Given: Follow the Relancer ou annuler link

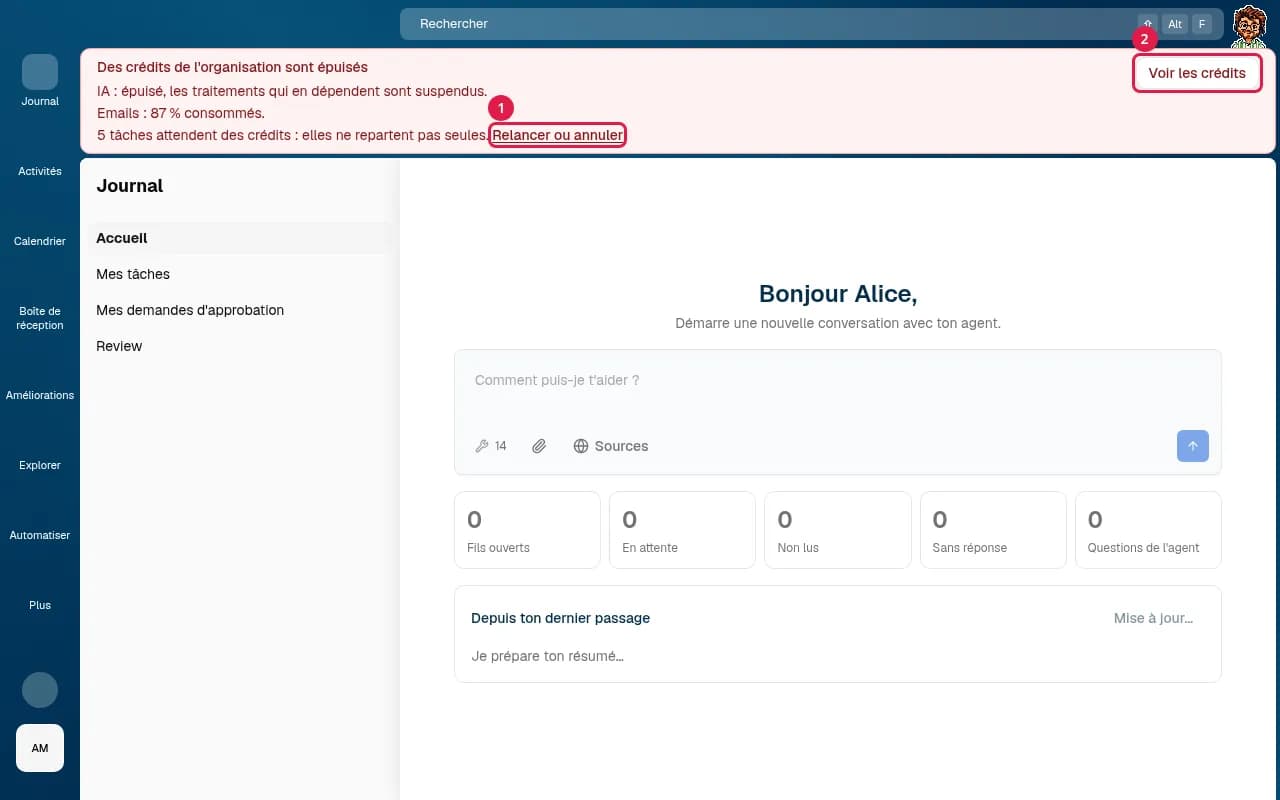Looking at the screenshot, I should coord(558,135).
